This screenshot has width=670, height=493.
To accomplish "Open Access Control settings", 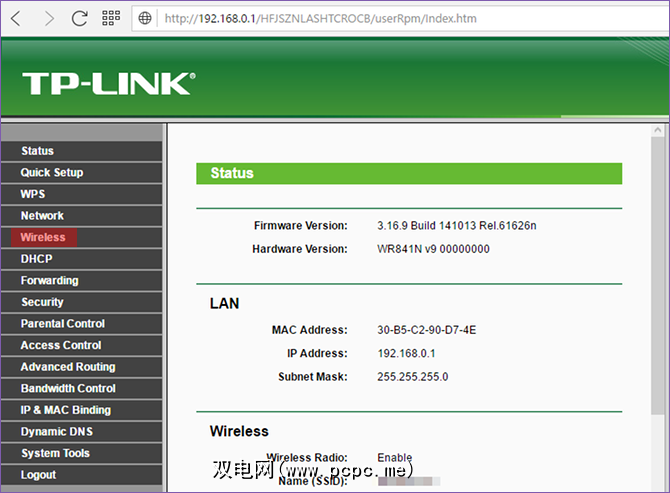I will [81, 345].
